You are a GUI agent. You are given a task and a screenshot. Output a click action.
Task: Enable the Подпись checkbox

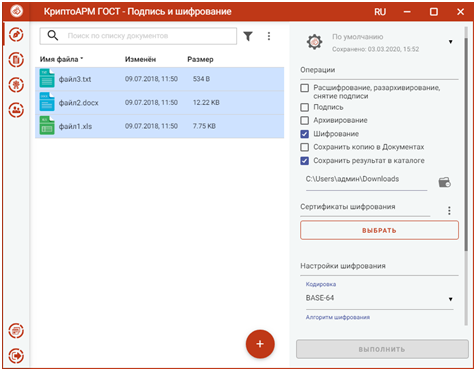304,107
